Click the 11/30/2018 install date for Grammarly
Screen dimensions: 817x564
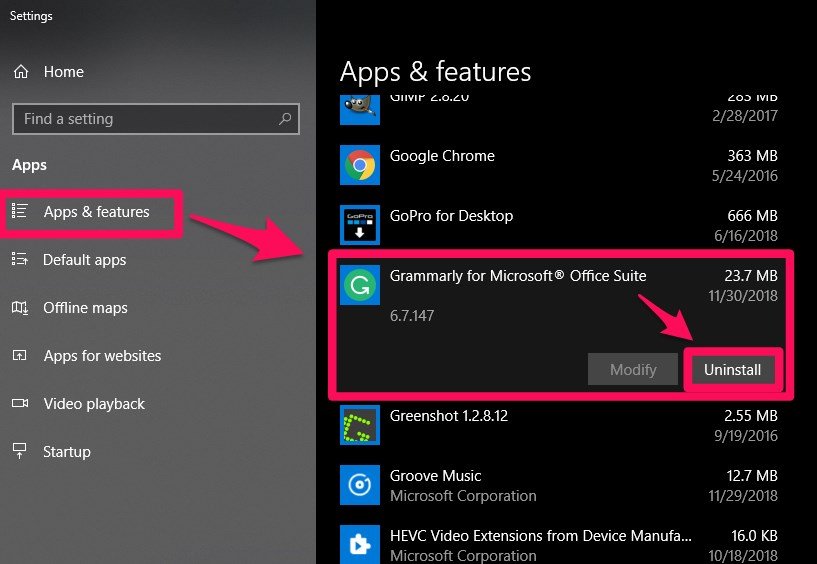tap(742, 296)
